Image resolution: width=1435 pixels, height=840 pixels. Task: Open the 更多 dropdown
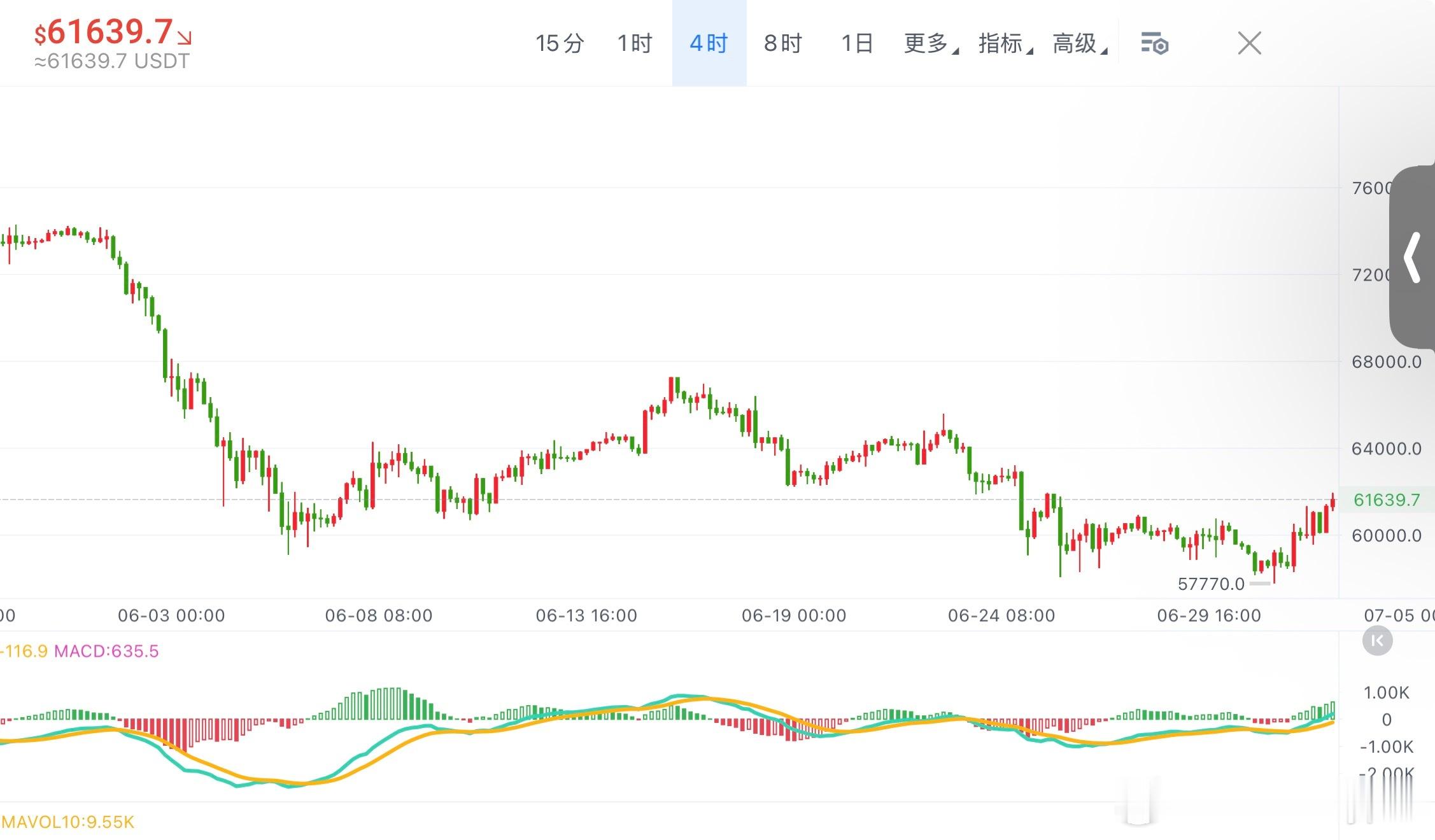tap(931, 43)
